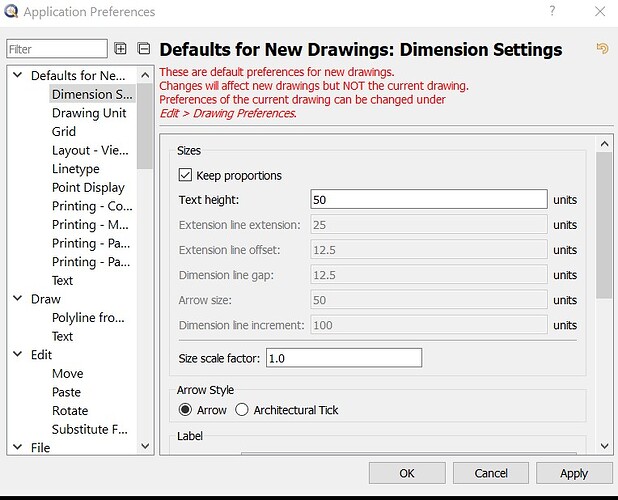The image size is (618, 500).
Task: Click the disabled Arrow size field
Action: pos(429,300)
